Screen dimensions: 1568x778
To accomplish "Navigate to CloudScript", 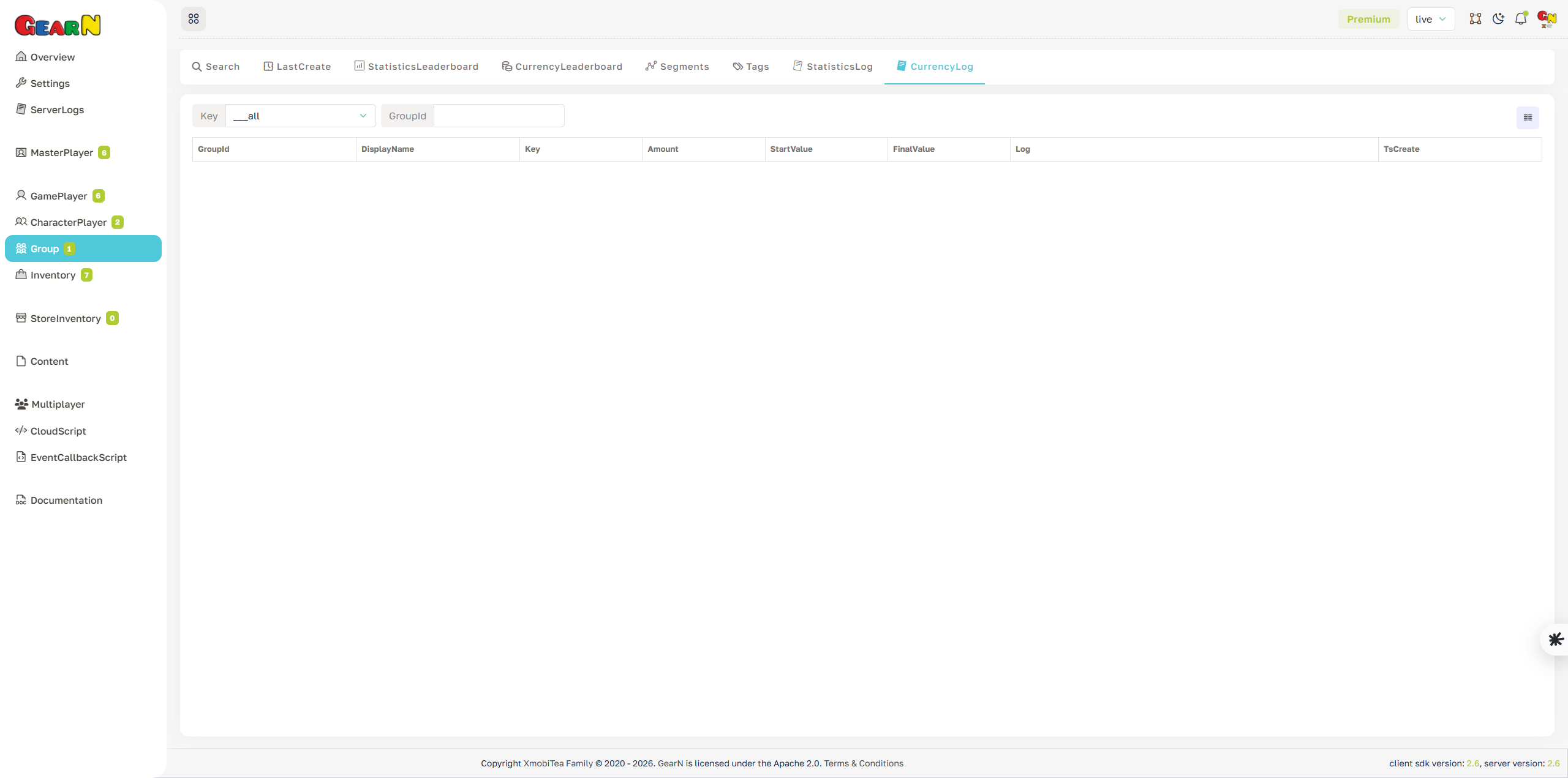I will pyautogui.click(x=58, y=431).
